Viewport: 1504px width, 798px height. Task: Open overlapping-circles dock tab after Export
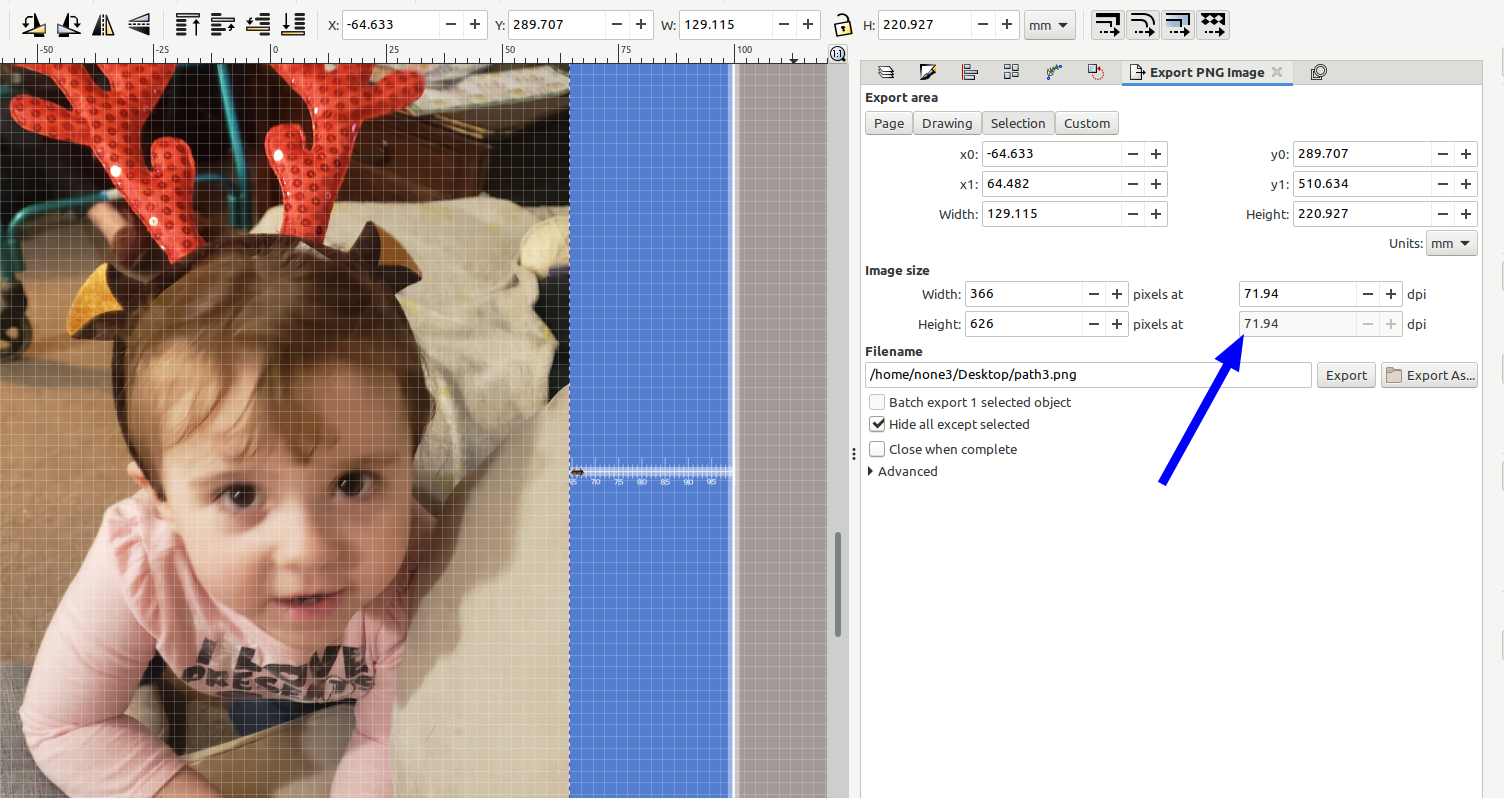[1318, 72]
